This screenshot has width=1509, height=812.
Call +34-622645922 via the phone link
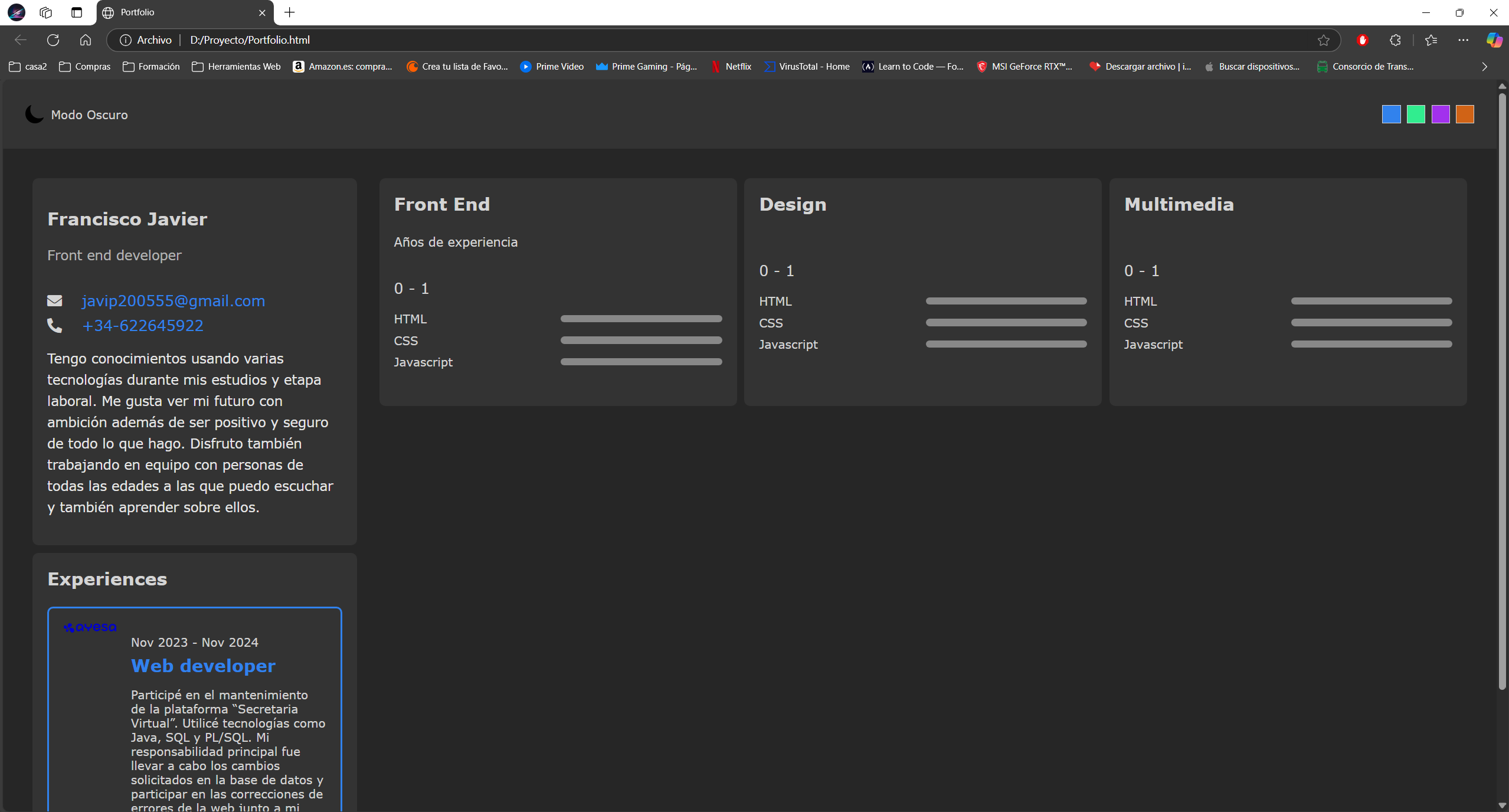(142, 325)
